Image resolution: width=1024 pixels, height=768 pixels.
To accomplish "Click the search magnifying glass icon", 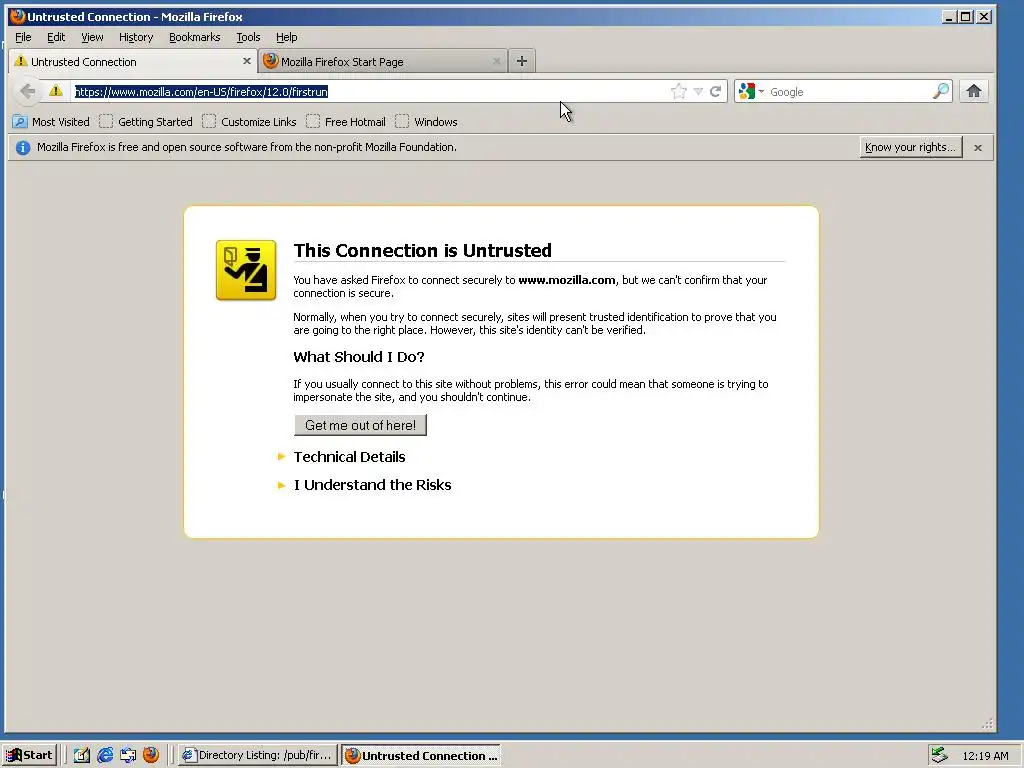I will (x=940, y=91).
